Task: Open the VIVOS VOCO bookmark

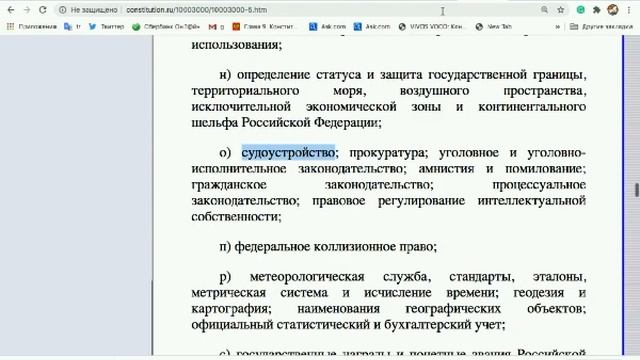Action: (431, 27)
